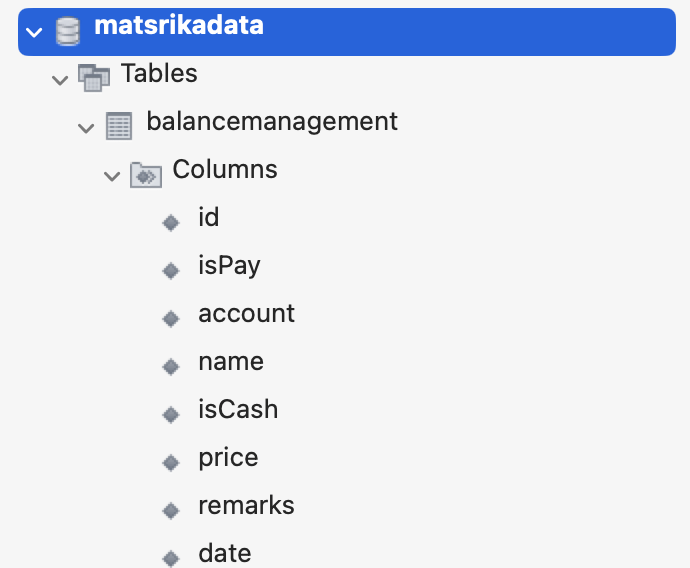Collapse the matsrikadata database node
The height and width of the screenshot is (568, 690).
(35, 32)
